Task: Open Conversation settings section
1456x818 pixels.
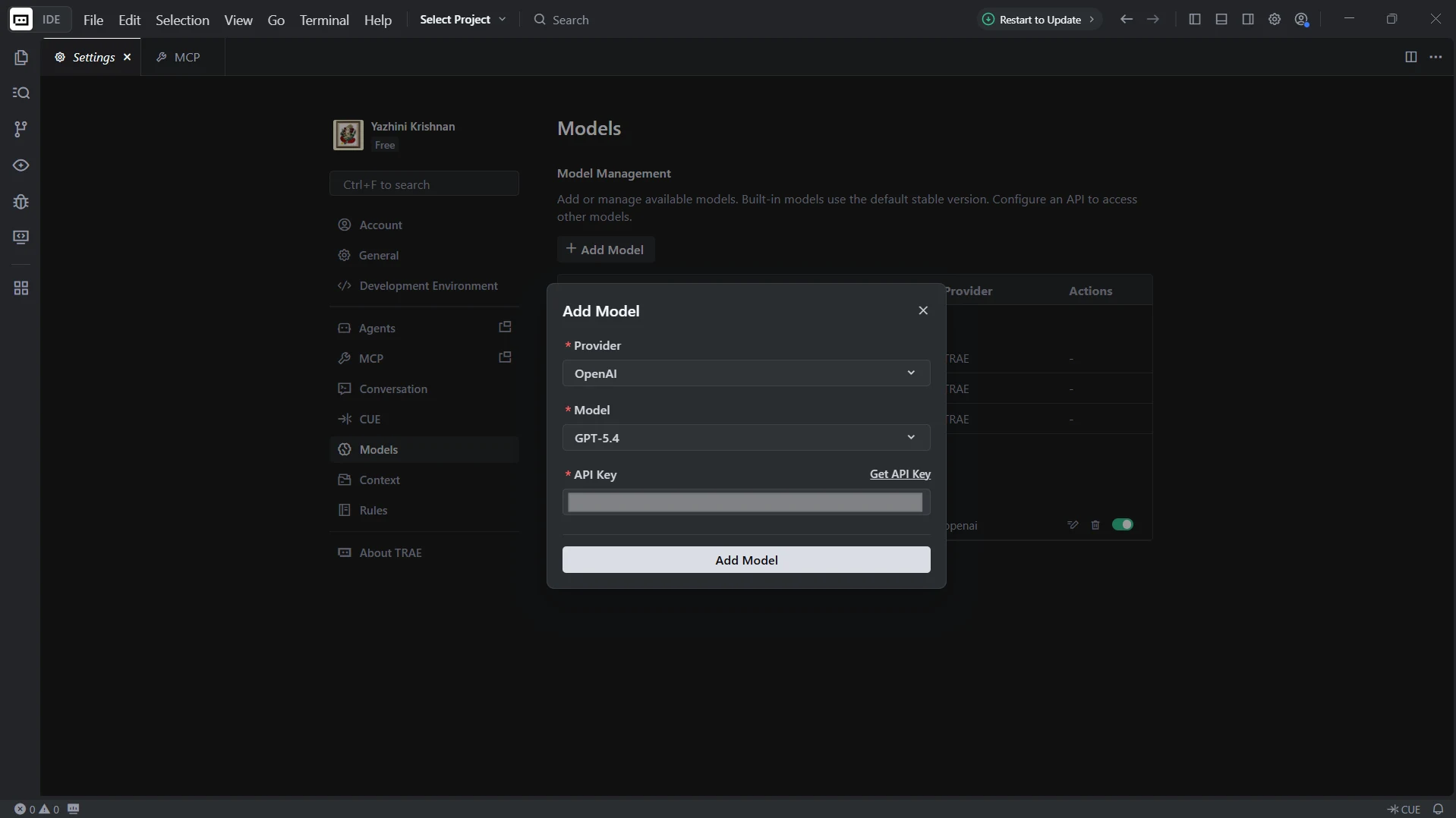Action: (x=424, y=389)
